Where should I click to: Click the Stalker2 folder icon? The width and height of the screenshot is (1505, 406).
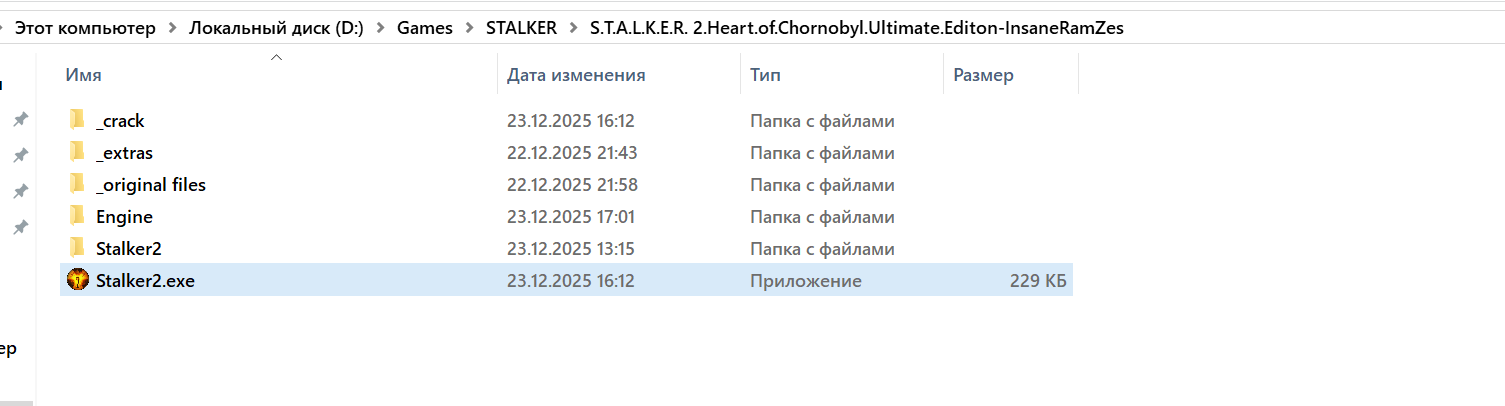[77, 249]
